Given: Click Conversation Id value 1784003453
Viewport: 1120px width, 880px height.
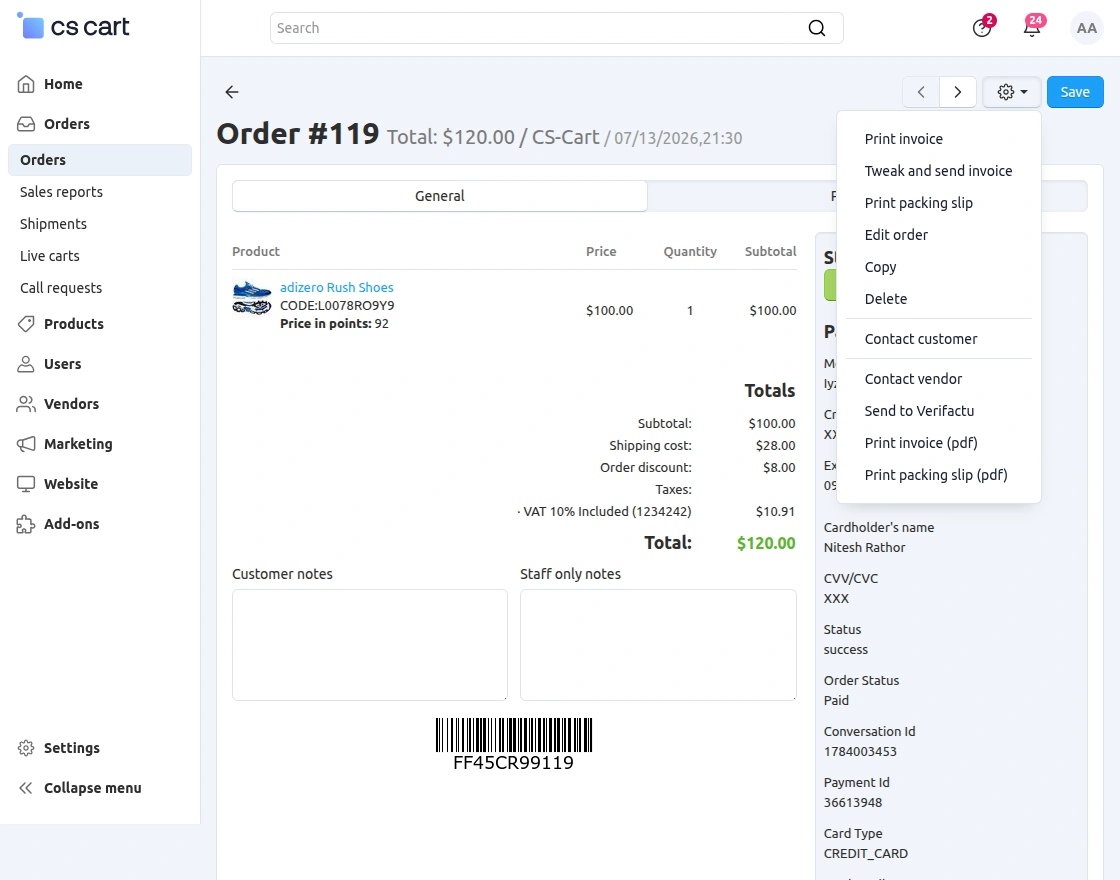Looking at the screenshot, I should (860, 752).
